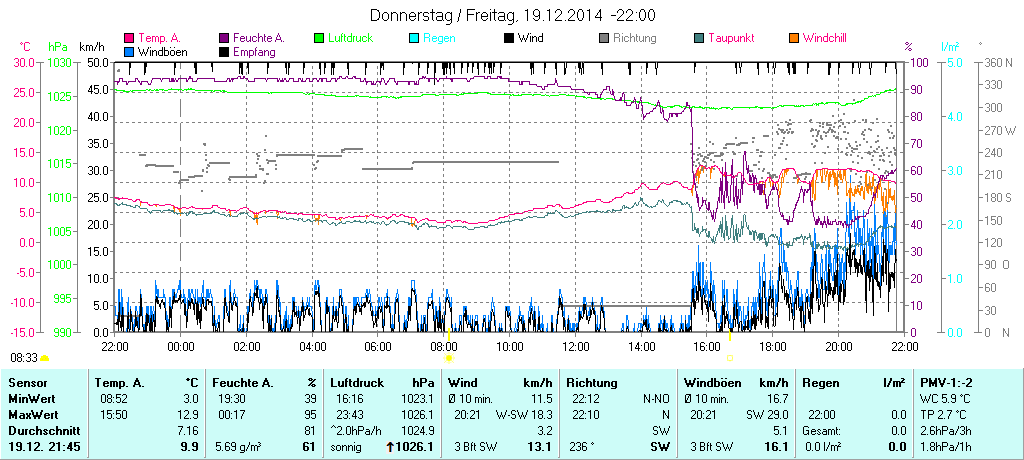
Task: Click the purple Feuchte A. legend square
Action: [223, 38]
